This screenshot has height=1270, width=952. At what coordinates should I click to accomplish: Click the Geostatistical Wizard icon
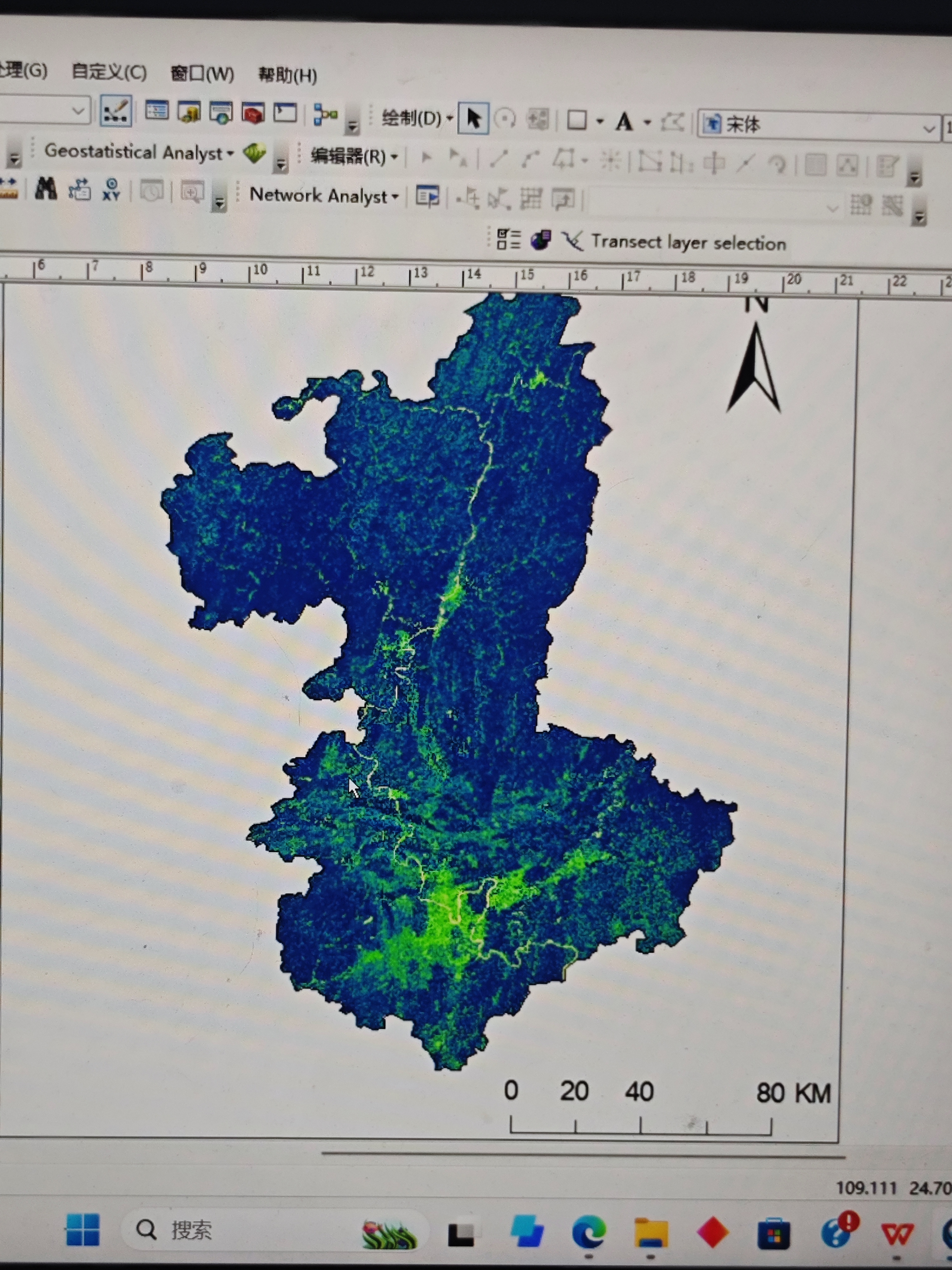point(254,153)
